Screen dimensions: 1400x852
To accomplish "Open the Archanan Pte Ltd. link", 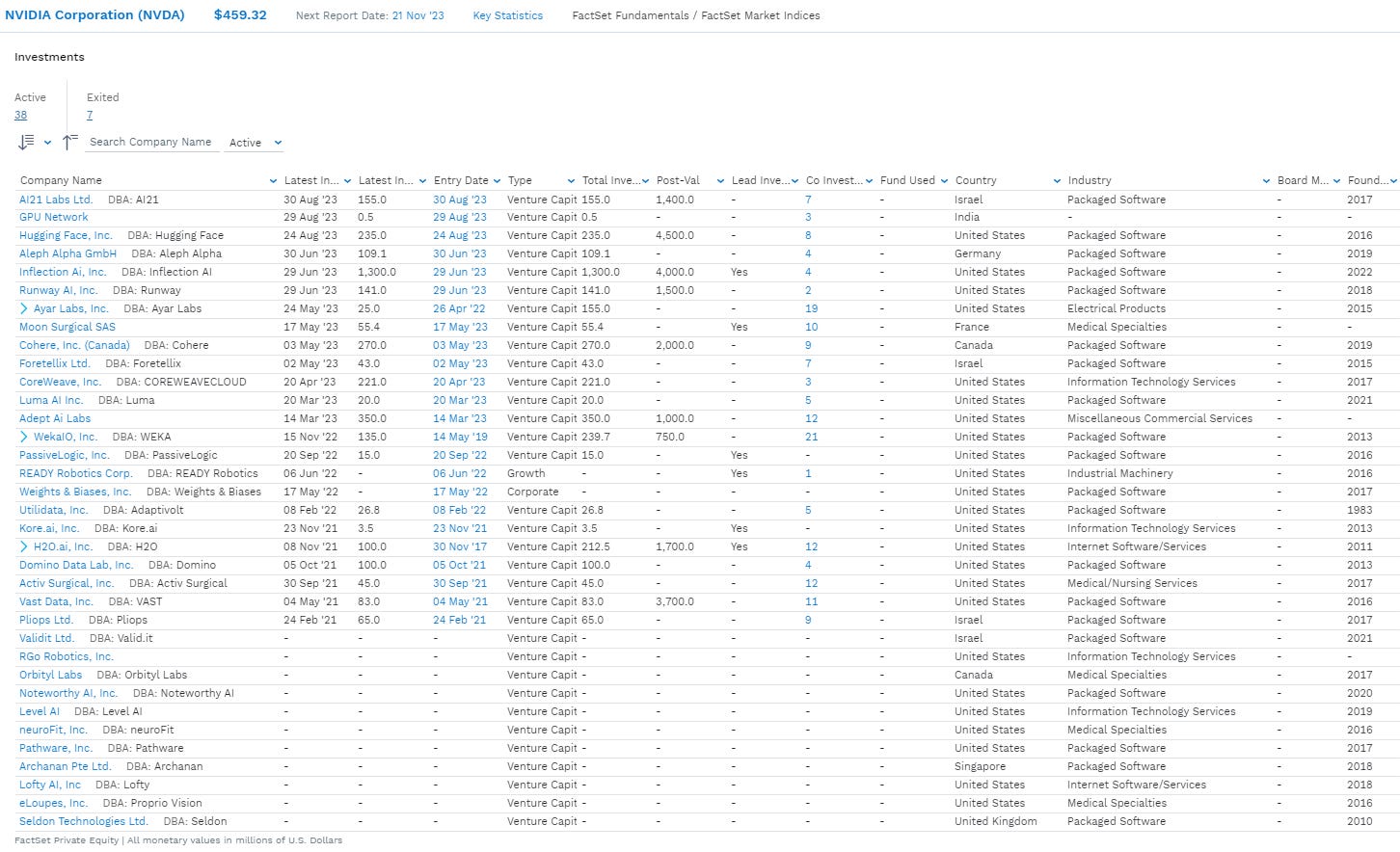I will 66,766.
